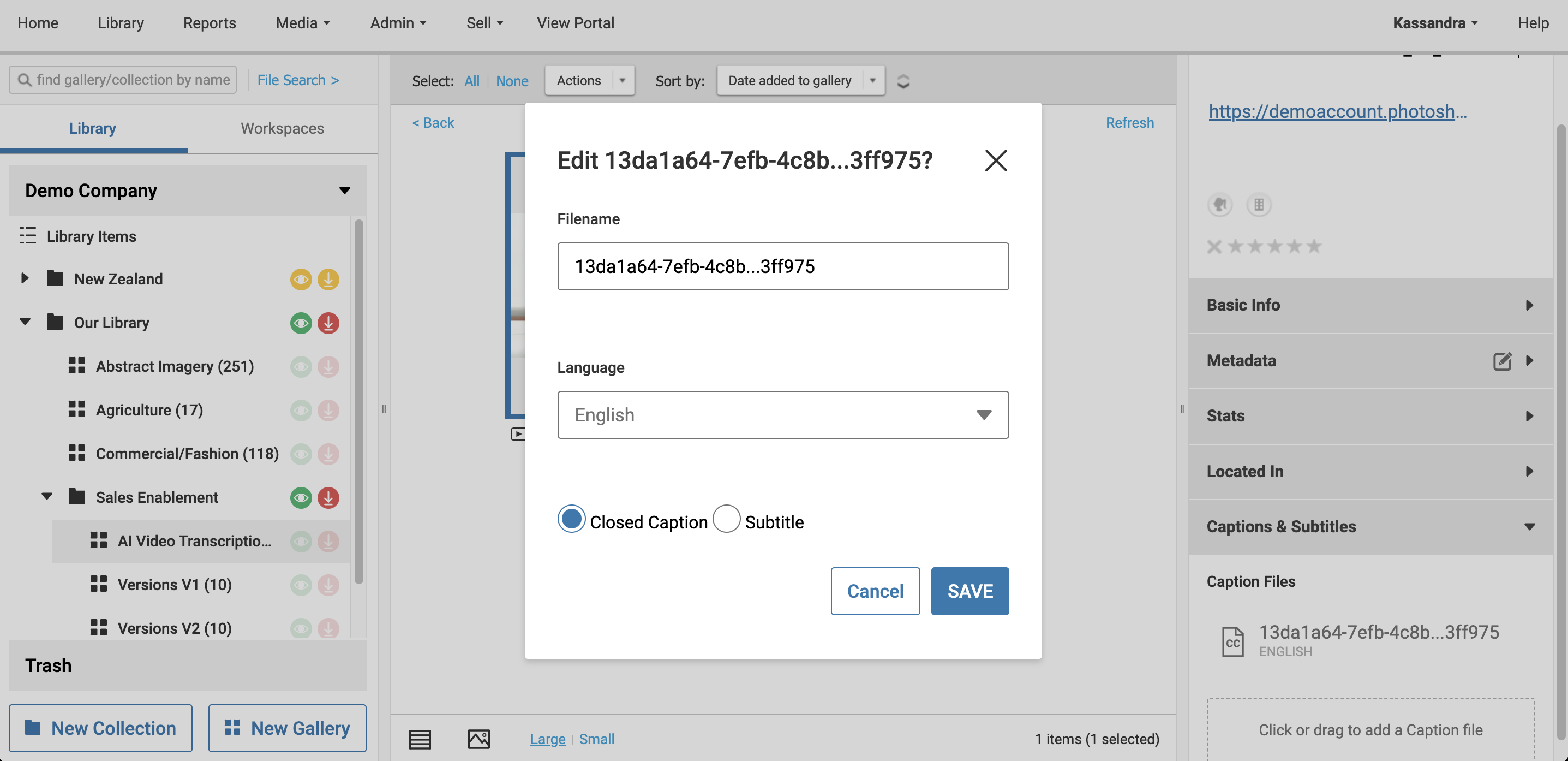Click the Refresh link
The image size is (1568, 761).
[x=1130, y=122]
